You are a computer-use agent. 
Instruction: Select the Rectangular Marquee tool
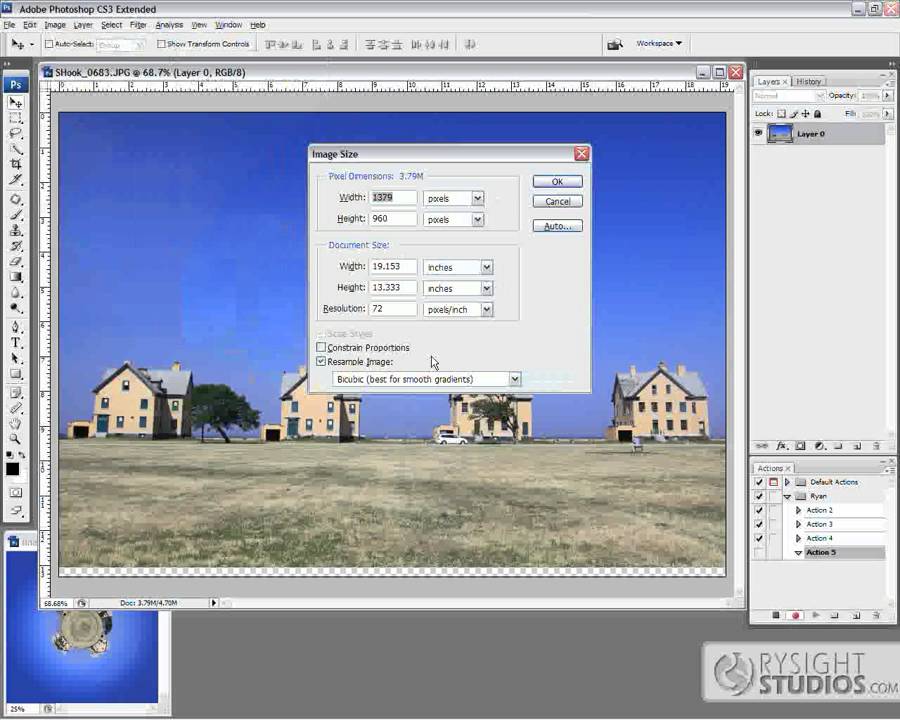coord(15,118)
